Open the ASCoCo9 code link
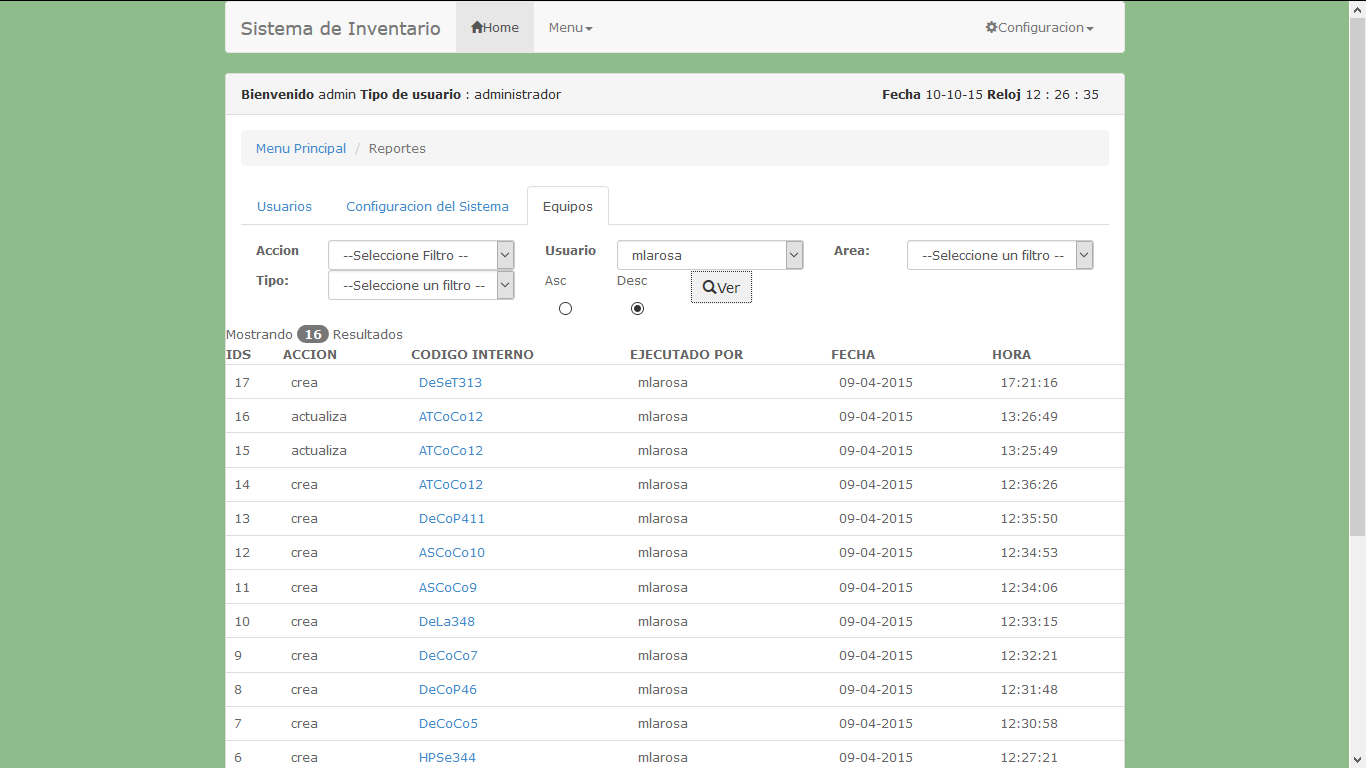Screen dimensions: 1366x768 pos(448,587)
